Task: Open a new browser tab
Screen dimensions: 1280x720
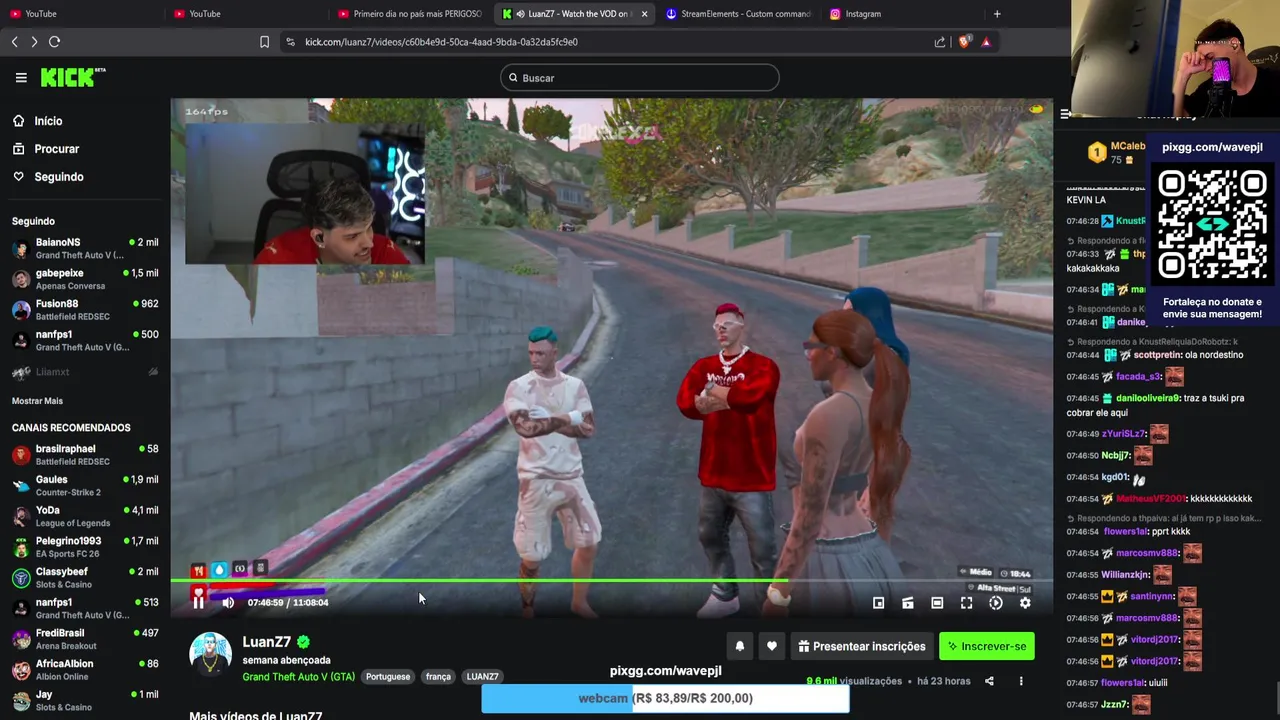Action: pos(997,14)
